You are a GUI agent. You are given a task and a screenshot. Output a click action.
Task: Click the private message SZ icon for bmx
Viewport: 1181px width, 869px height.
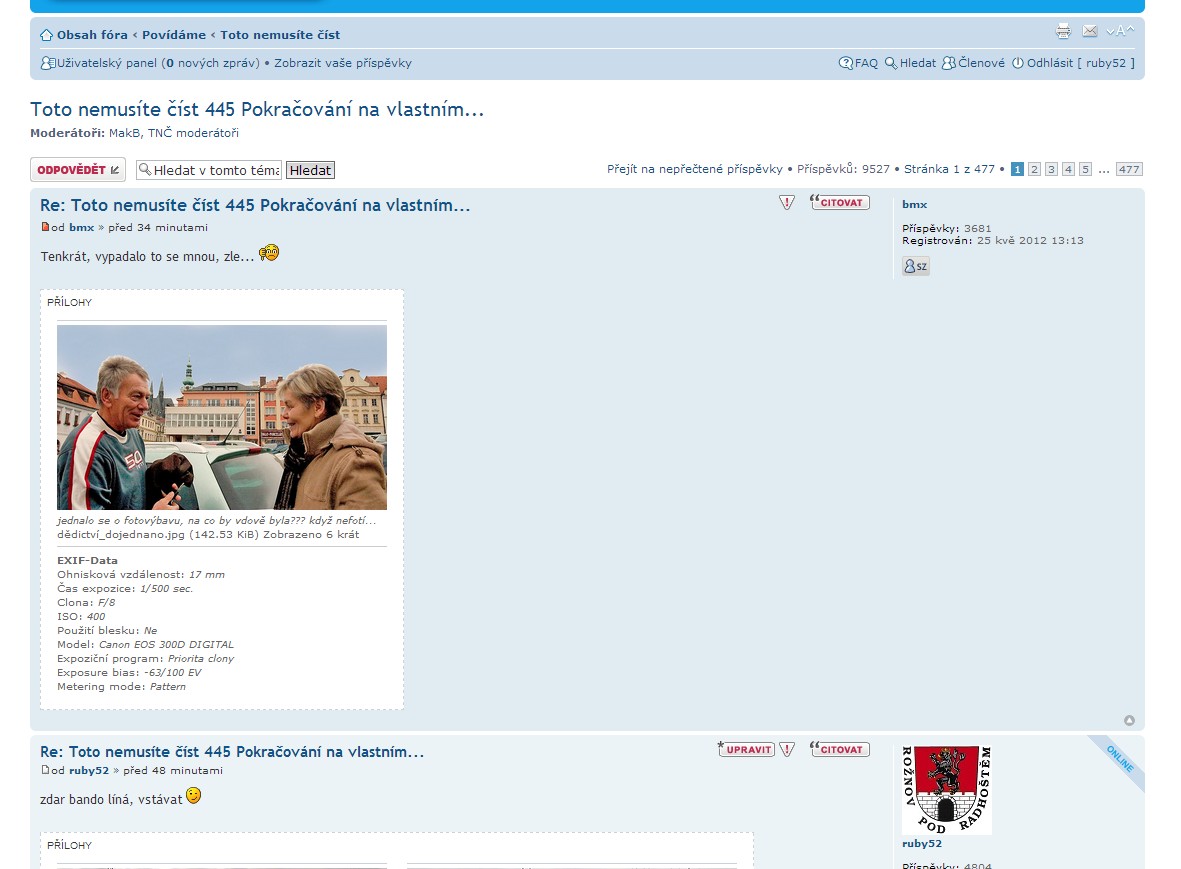click(915, 266)
